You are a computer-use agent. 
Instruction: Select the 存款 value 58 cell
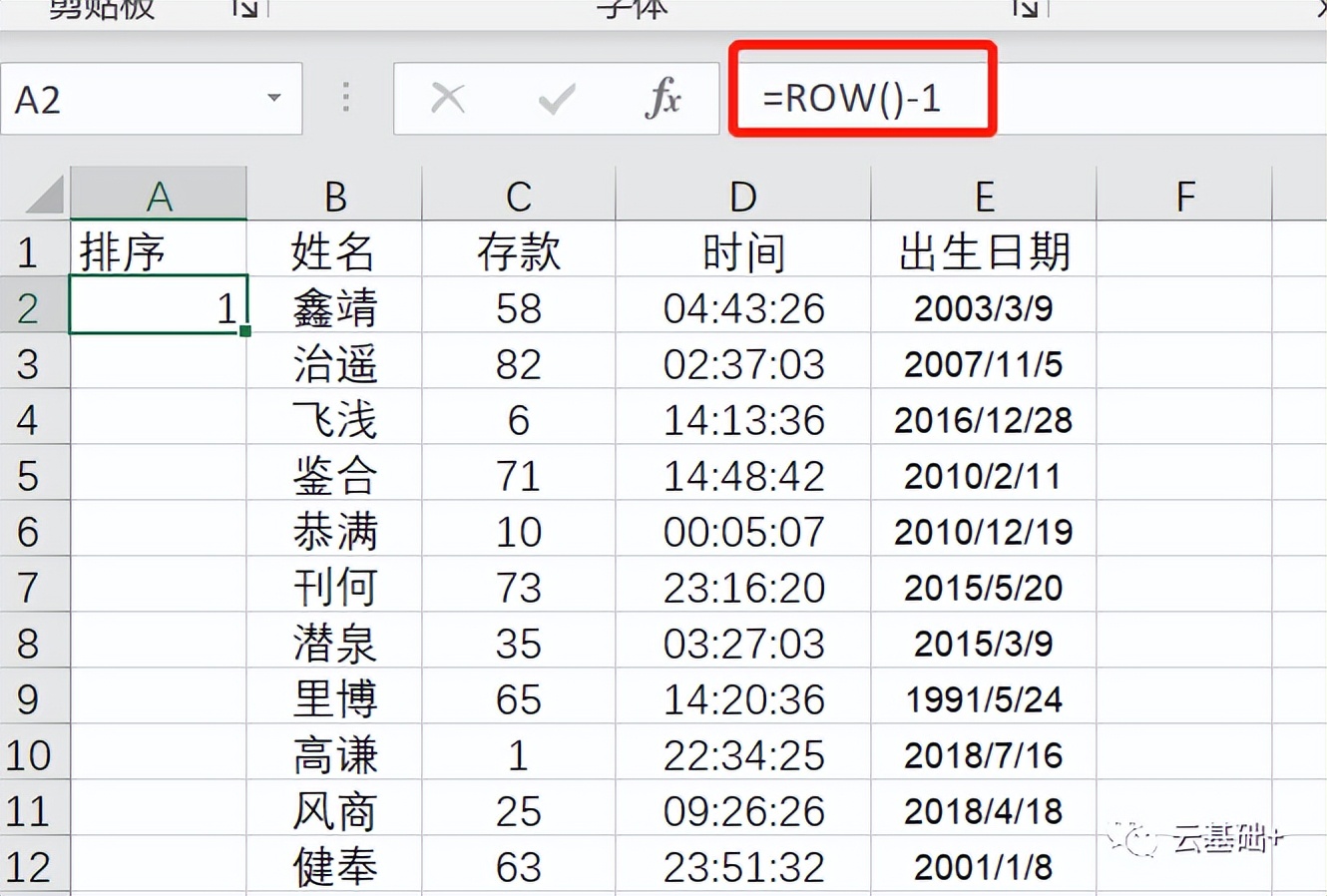click(x=518, y=307)
